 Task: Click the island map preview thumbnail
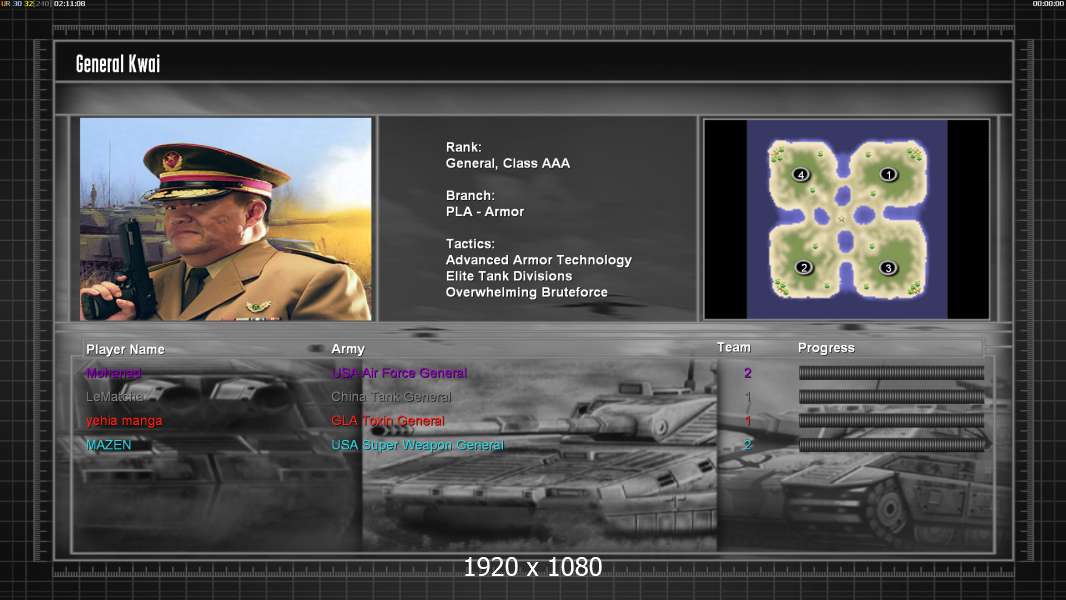click(x=846, y=219)
